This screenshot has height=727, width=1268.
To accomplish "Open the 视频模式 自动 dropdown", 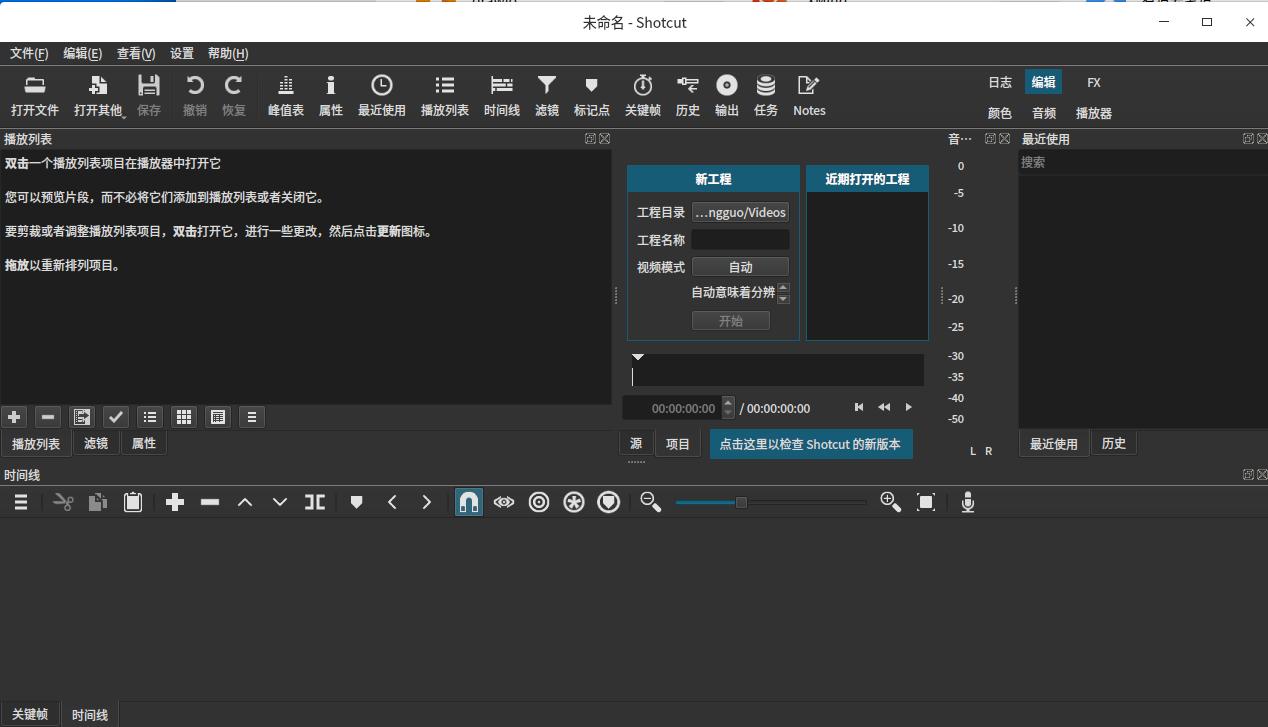I will 740,266.
